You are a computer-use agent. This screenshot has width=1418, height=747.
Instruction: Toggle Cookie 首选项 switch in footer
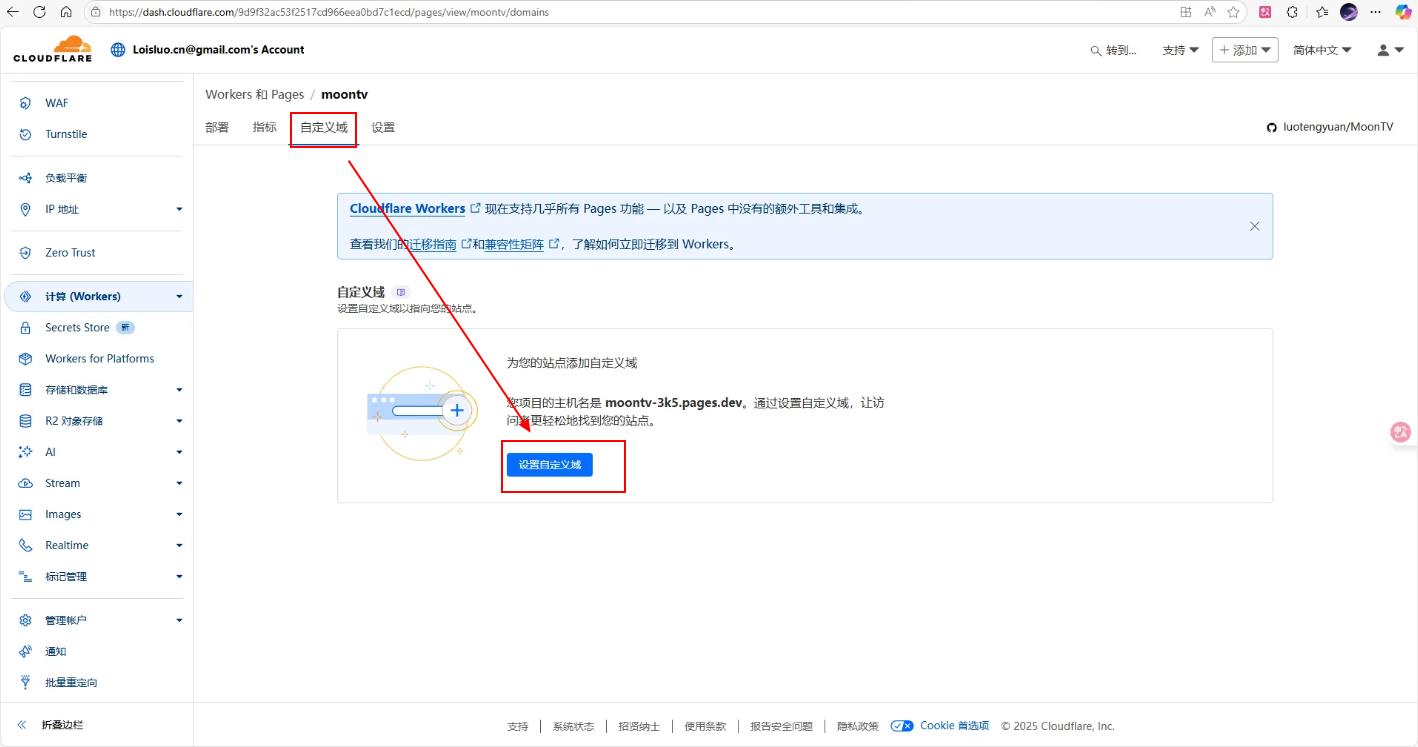coord(902,726)
